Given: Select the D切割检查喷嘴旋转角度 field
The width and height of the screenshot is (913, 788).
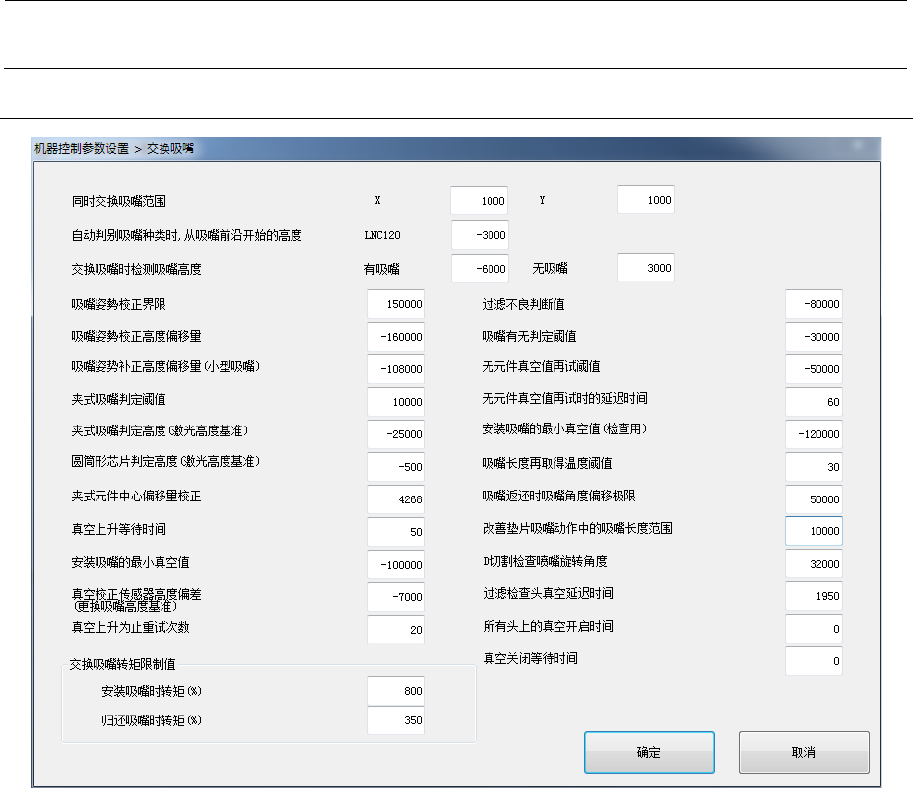Looking at the screenshot, I should pos(813,564).
